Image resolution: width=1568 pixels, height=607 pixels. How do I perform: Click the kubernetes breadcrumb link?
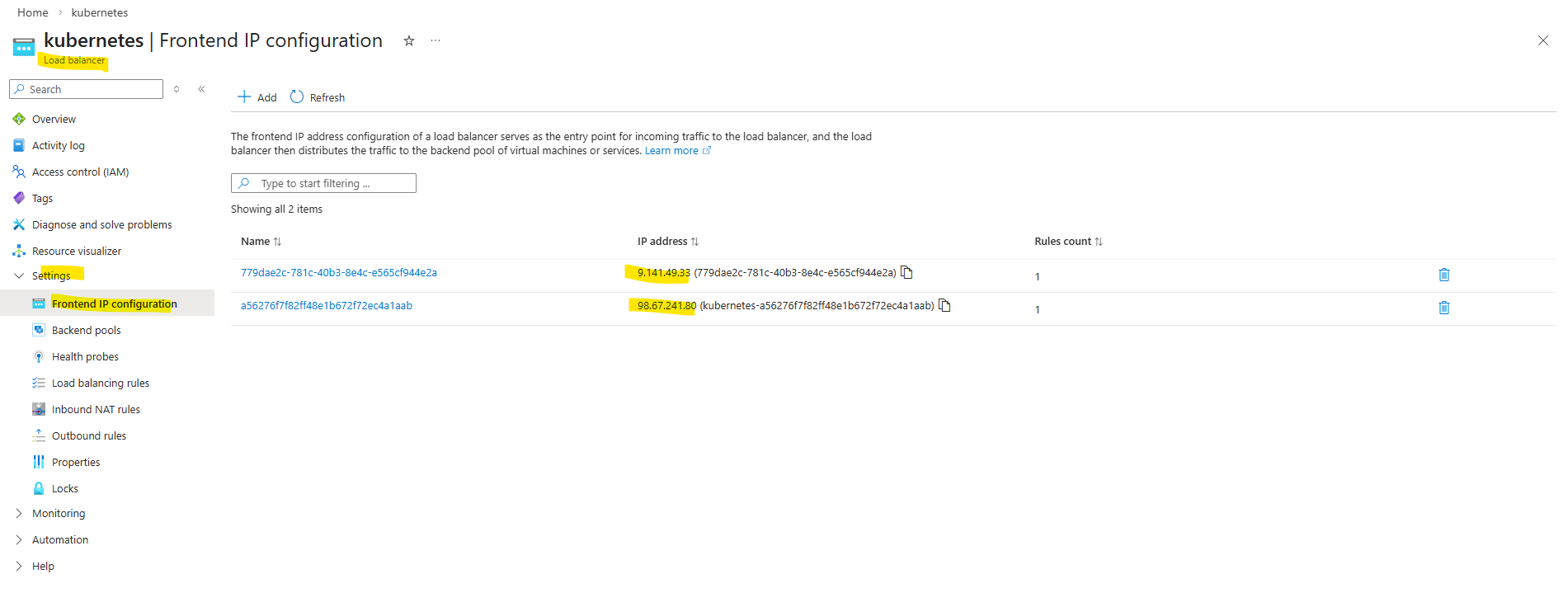tap(100, 12)
